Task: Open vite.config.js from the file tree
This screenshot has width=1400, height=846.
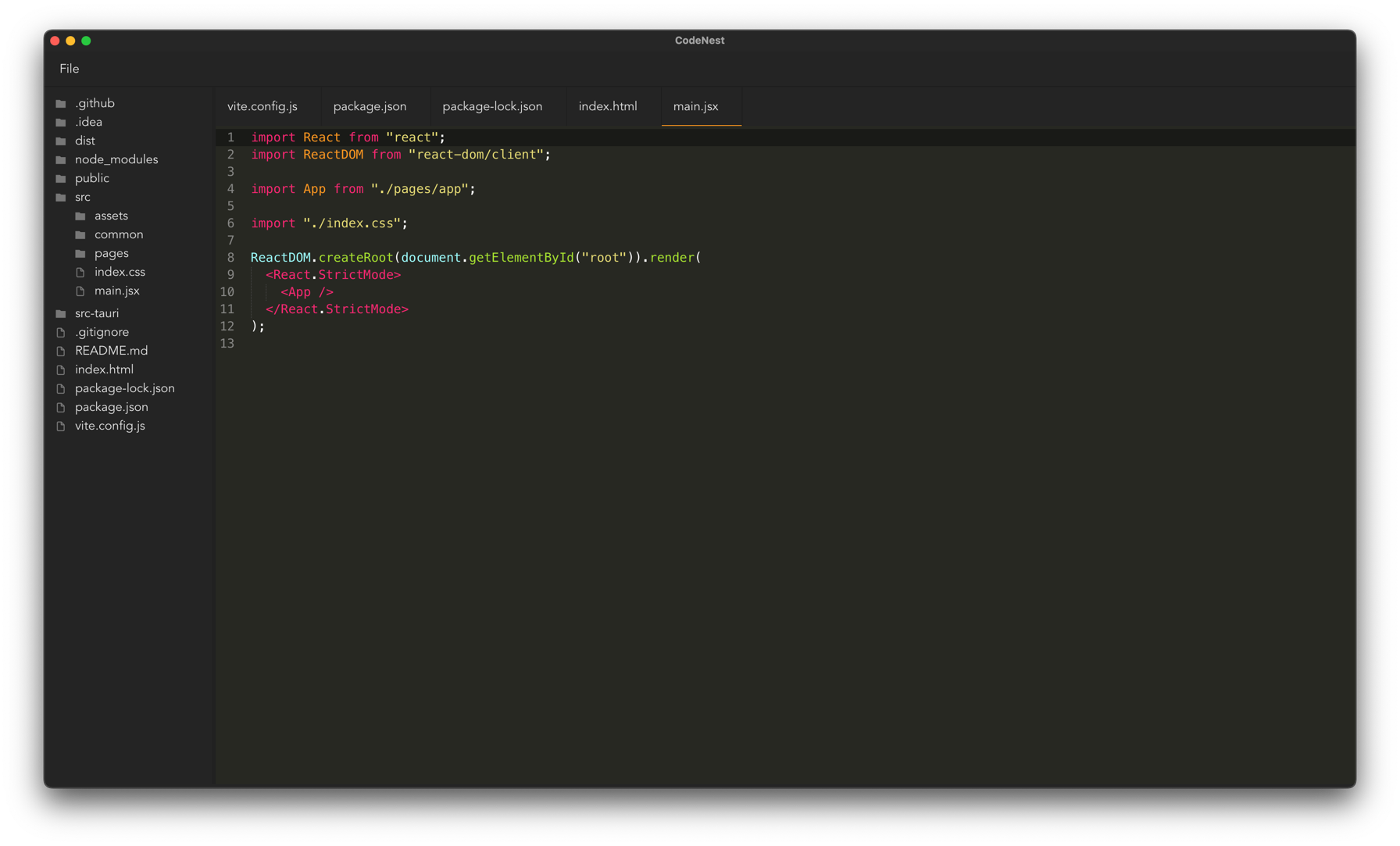Action: pos(110,426)
